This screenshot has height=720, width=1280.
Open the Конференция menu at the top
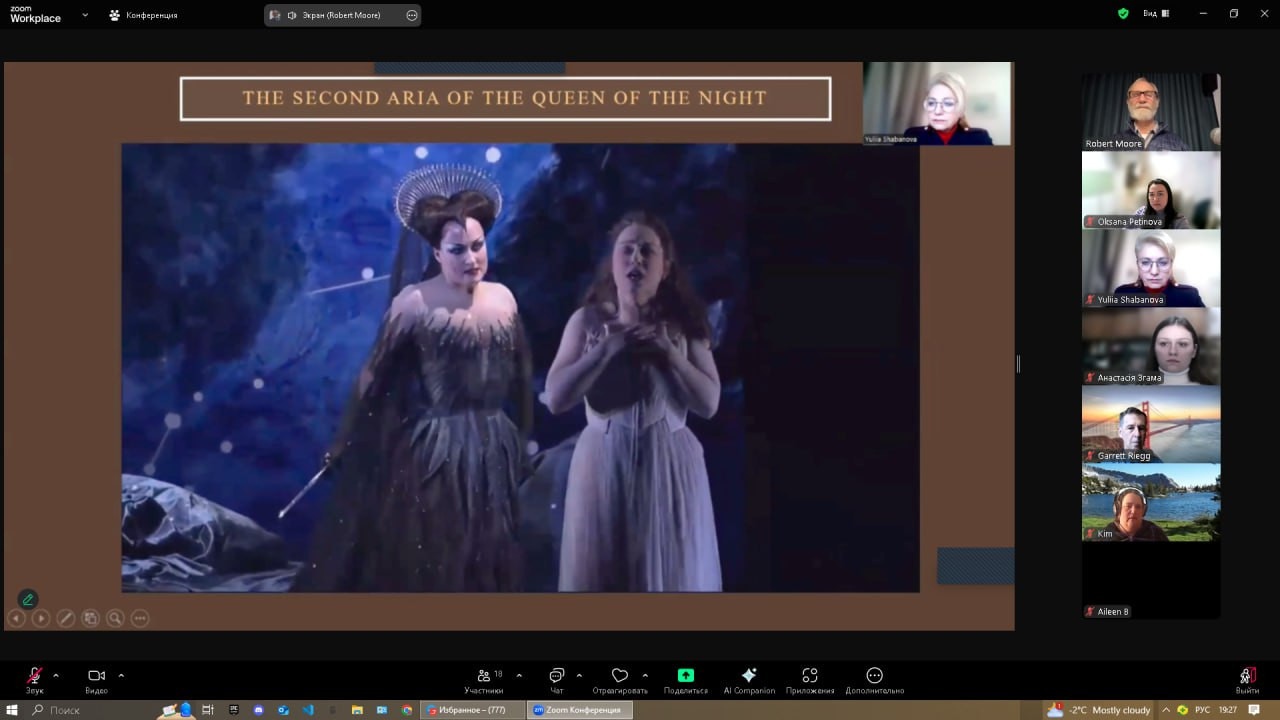click(x=143, y=15)
